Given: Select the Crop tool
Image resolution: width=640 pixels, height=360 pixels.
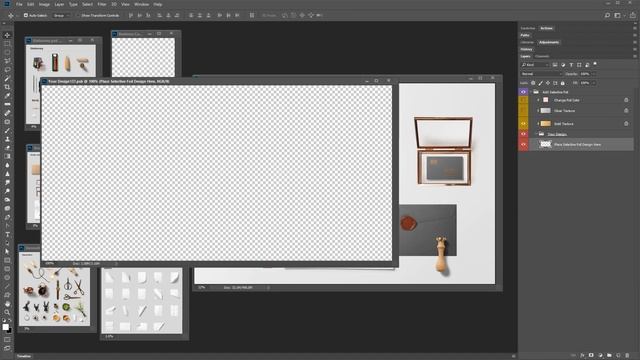Looking at the screenshot, I should [x=7, y=87].
